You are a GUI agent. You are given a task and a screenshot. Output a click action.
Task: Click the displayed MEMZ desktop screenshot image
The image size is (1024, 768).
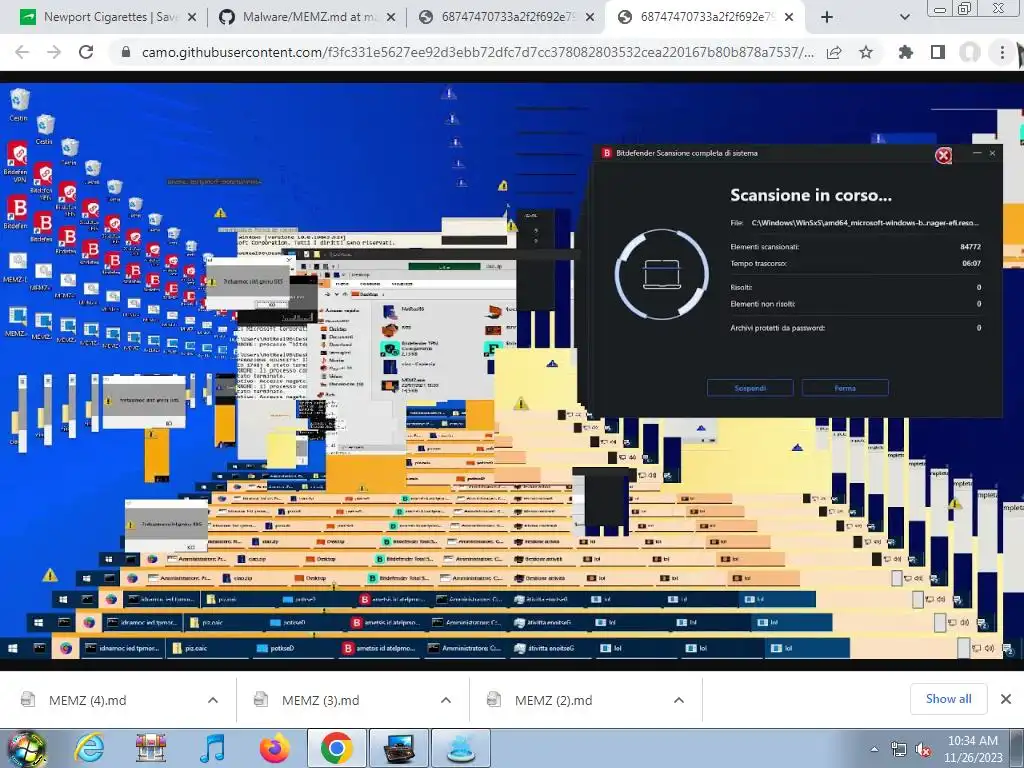click(512, 370)
